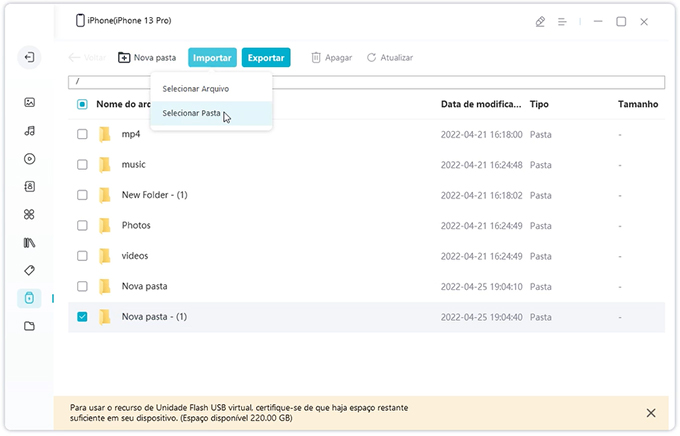Open the Videos section in sidebar
The height and width of the screenshot is (436, 680).
tap(30, 158)
